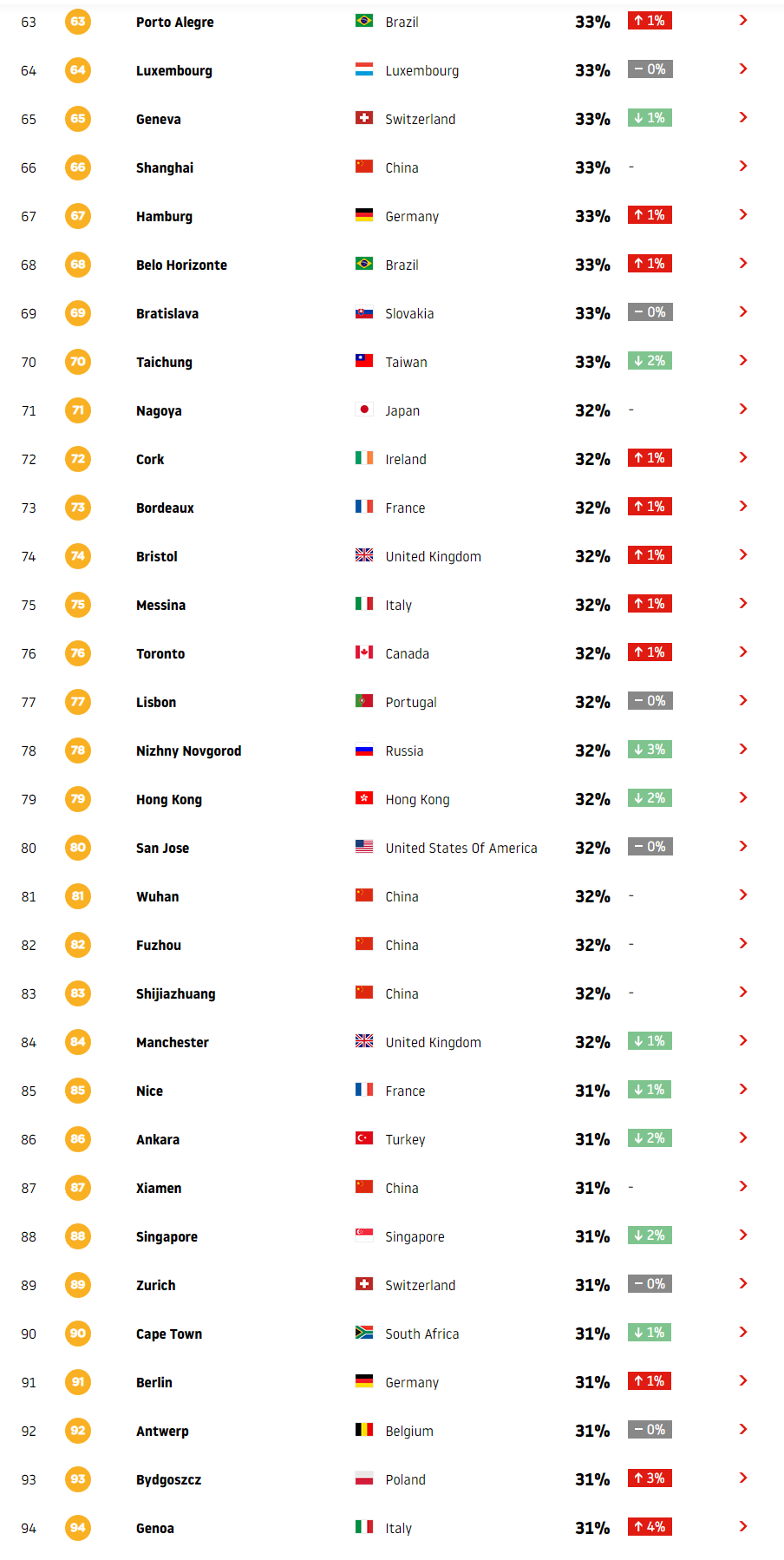The image size is (784, 1560).
Task: Click the orange rank 80 badge
Action: click(x=78, y=848)
